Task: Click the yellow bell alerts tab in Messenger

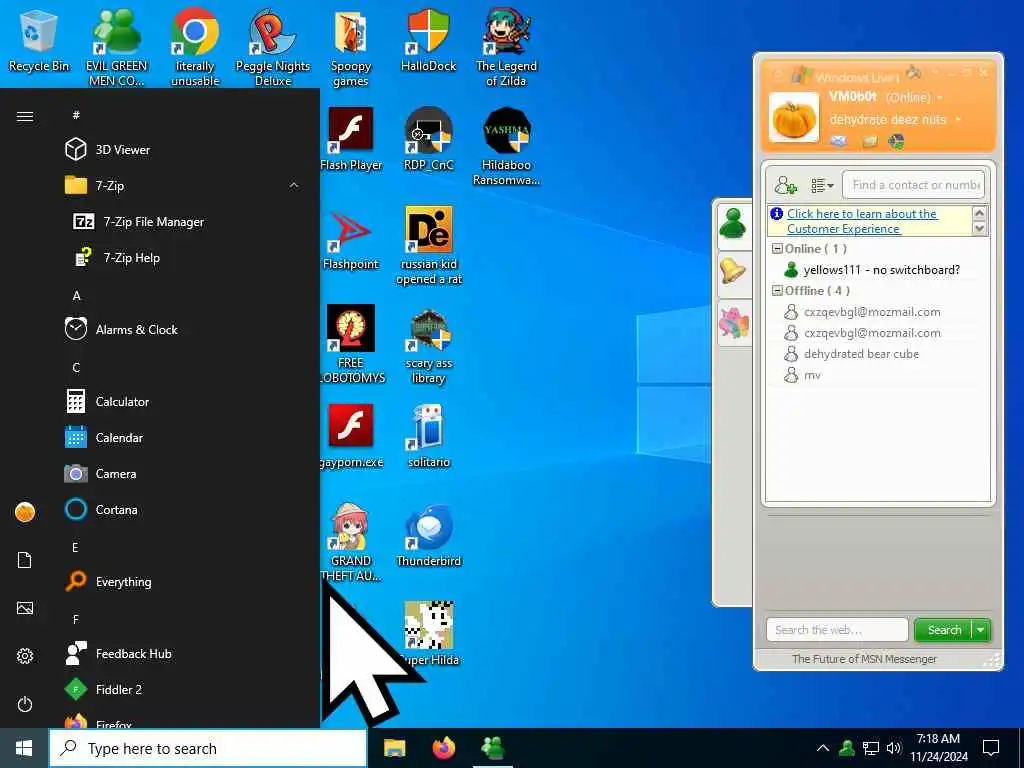Action: (x=733, y=272)
